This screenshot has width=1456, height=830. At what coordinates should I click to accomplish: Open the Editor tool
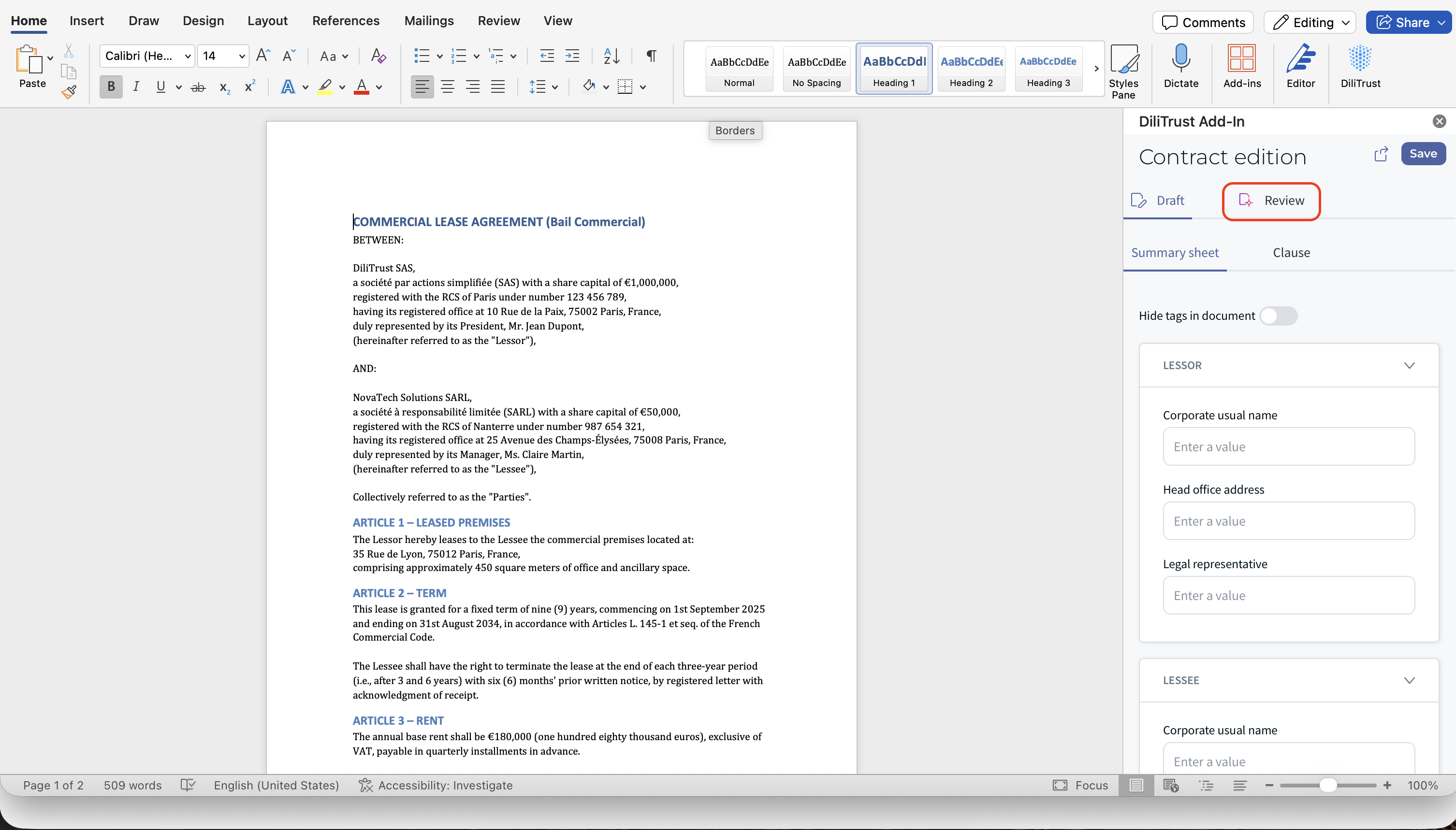[1300, 66]
